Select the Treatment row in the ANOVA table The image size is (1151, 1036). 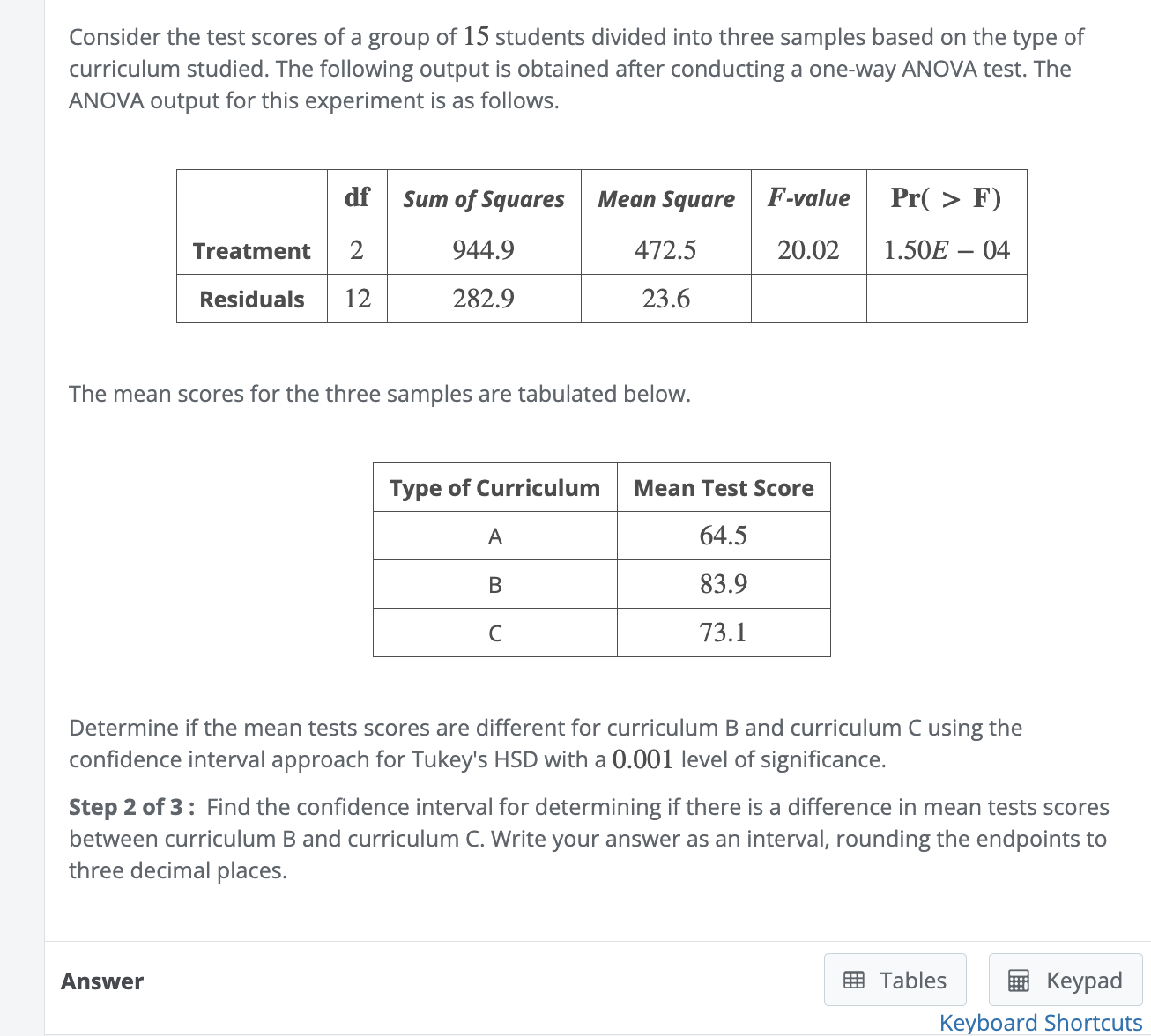pyautogui.click(x=251, y=250)
